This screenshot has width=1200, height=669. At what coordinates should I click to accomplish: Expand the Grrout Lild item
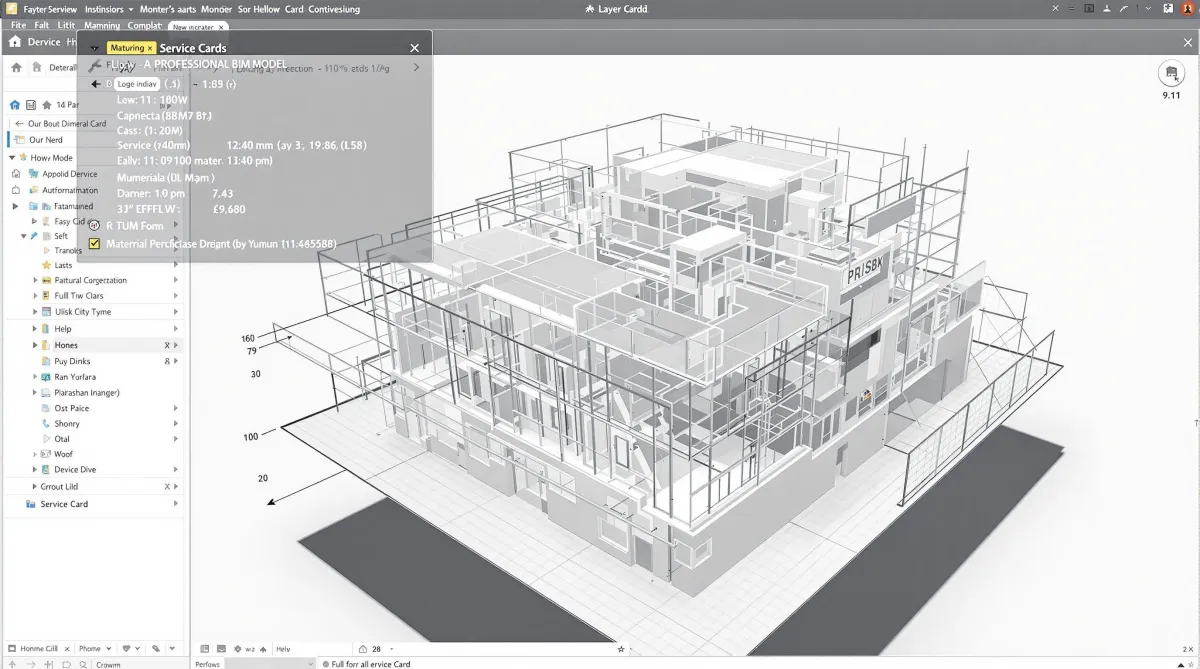34,486
